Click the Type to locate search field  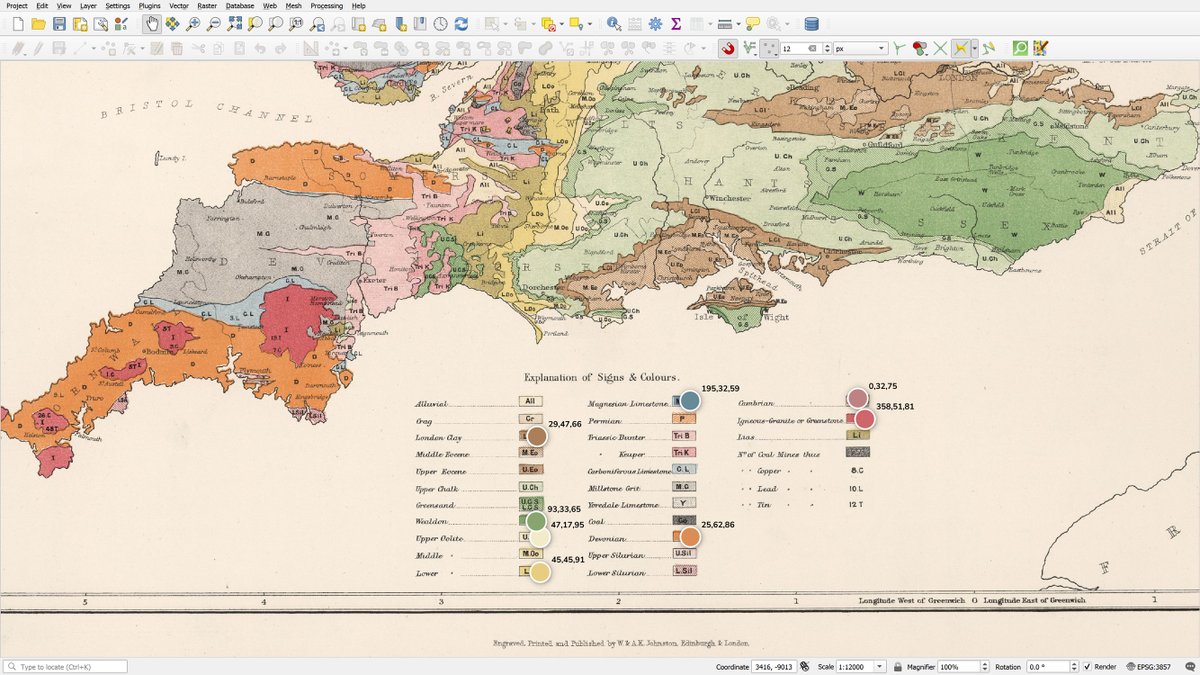[65, 667]
